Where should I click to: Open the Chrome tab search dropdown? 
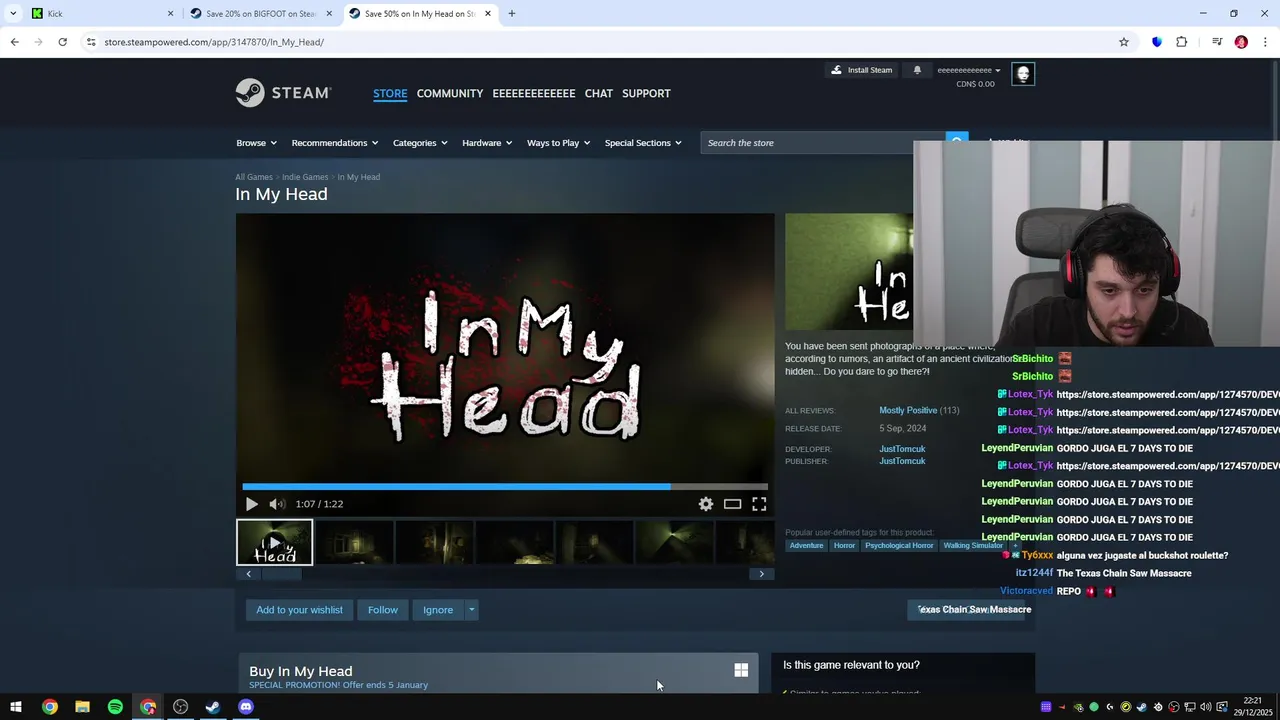point(13,13)
